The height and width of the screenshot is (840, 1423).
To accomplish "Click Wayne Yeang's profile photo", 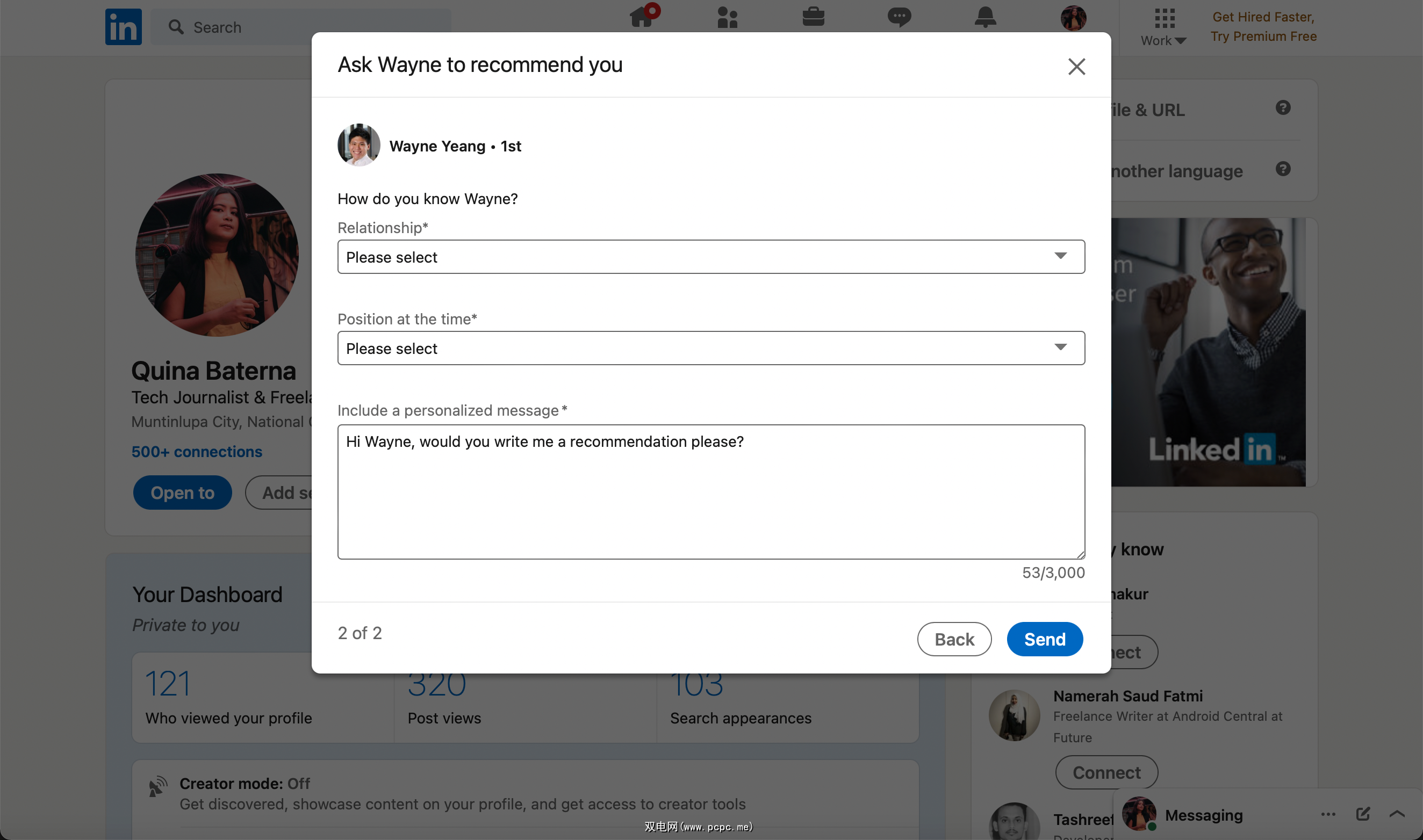I will pyautogui.click(x=359, y=146).
